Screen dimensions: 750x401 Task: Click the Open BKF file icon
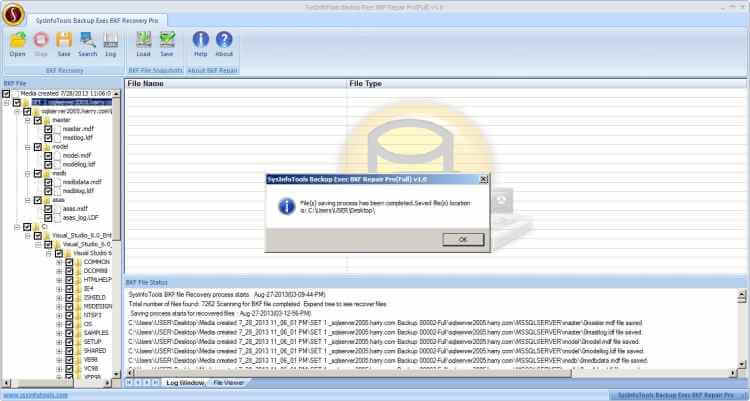18,40
